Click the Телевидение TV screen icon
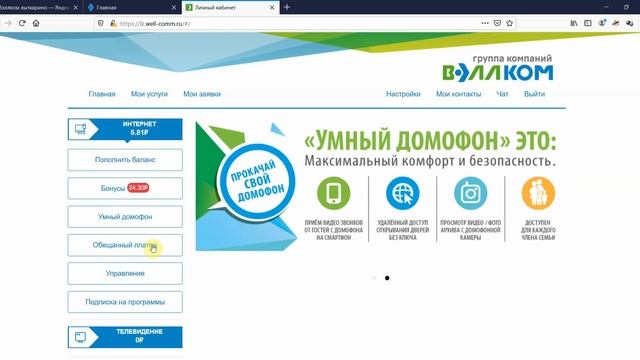The width and height of the screenshot is (640, 360). tap(80, 338)
